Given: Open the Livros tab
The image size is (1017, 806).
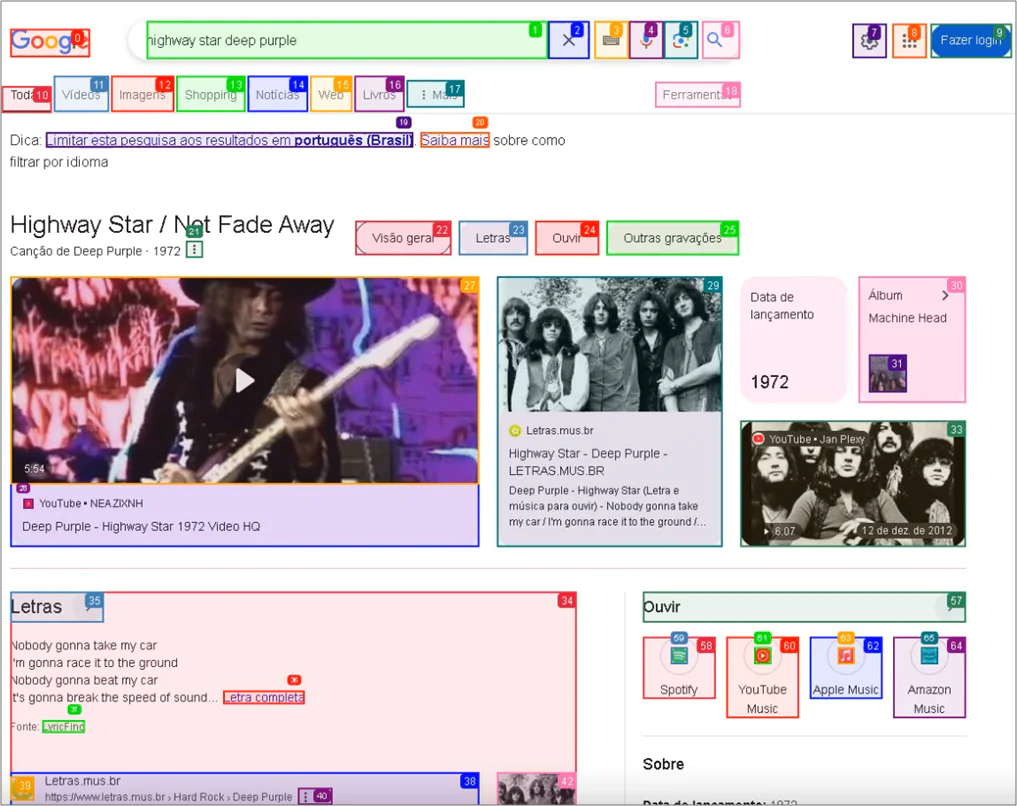Looking at the screenshot, I should pos(379,94).
